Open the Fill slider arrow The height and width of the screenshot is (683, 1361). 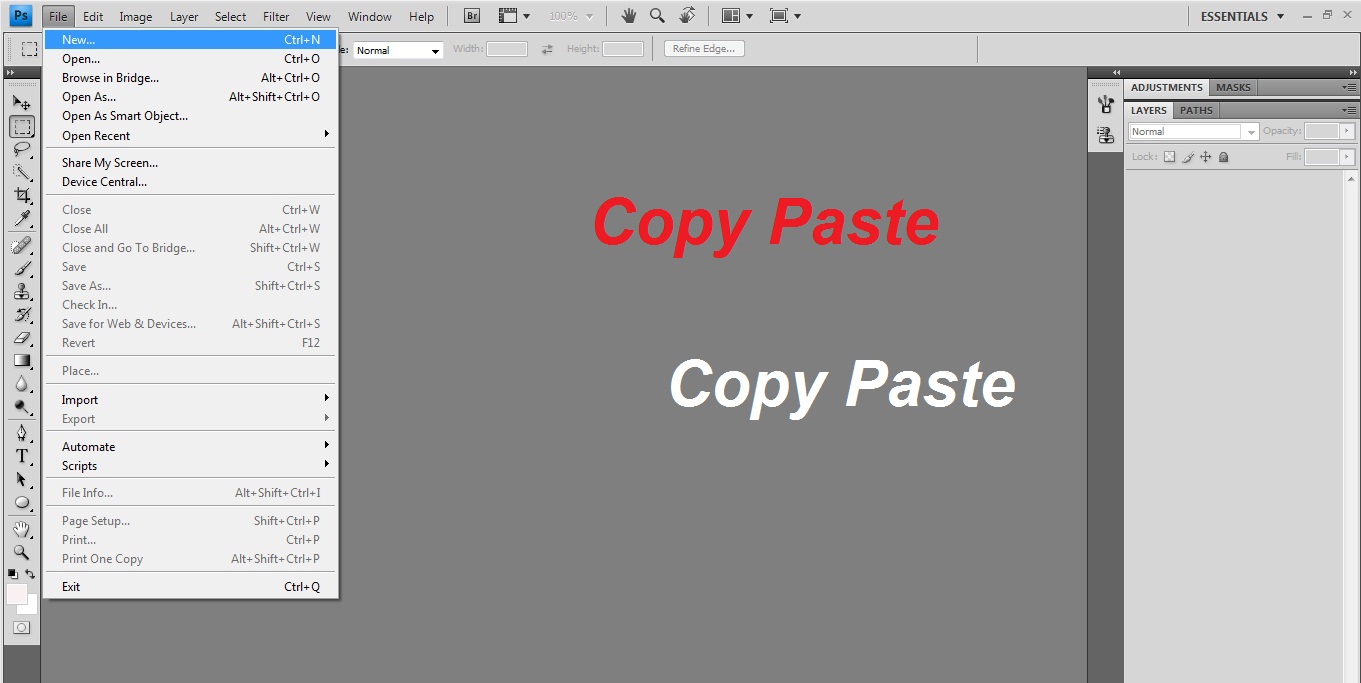click(1347, 157)
